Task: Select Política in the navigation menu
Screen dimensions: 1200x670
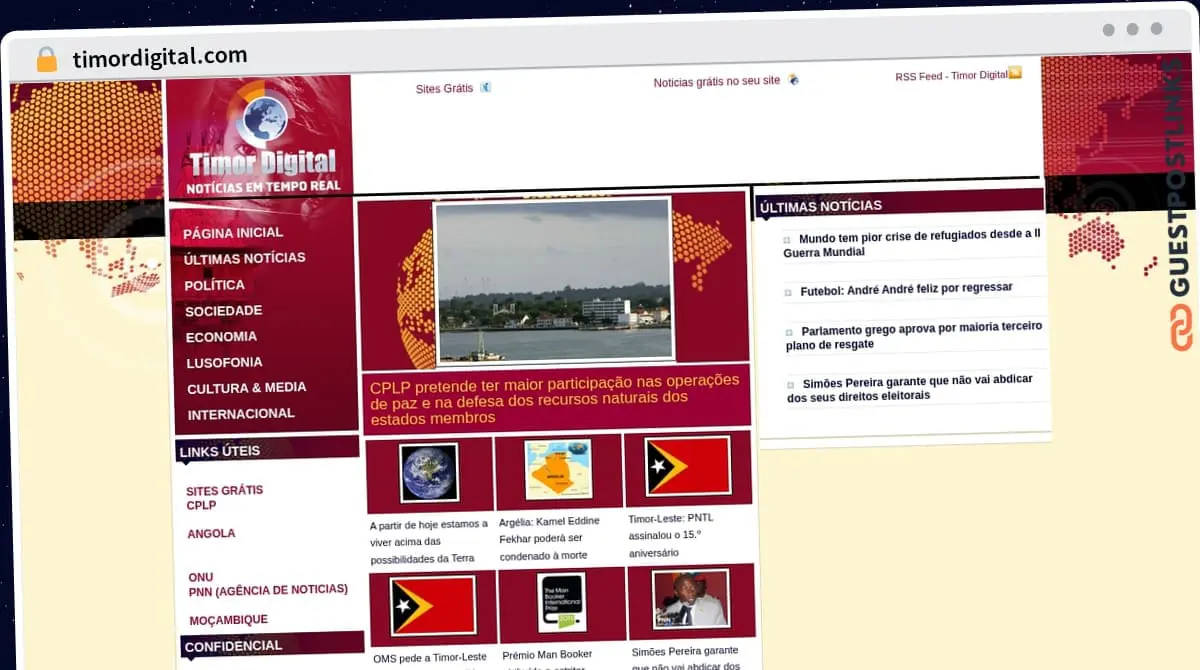Action: pyautogui.click(x=214, y=285)
